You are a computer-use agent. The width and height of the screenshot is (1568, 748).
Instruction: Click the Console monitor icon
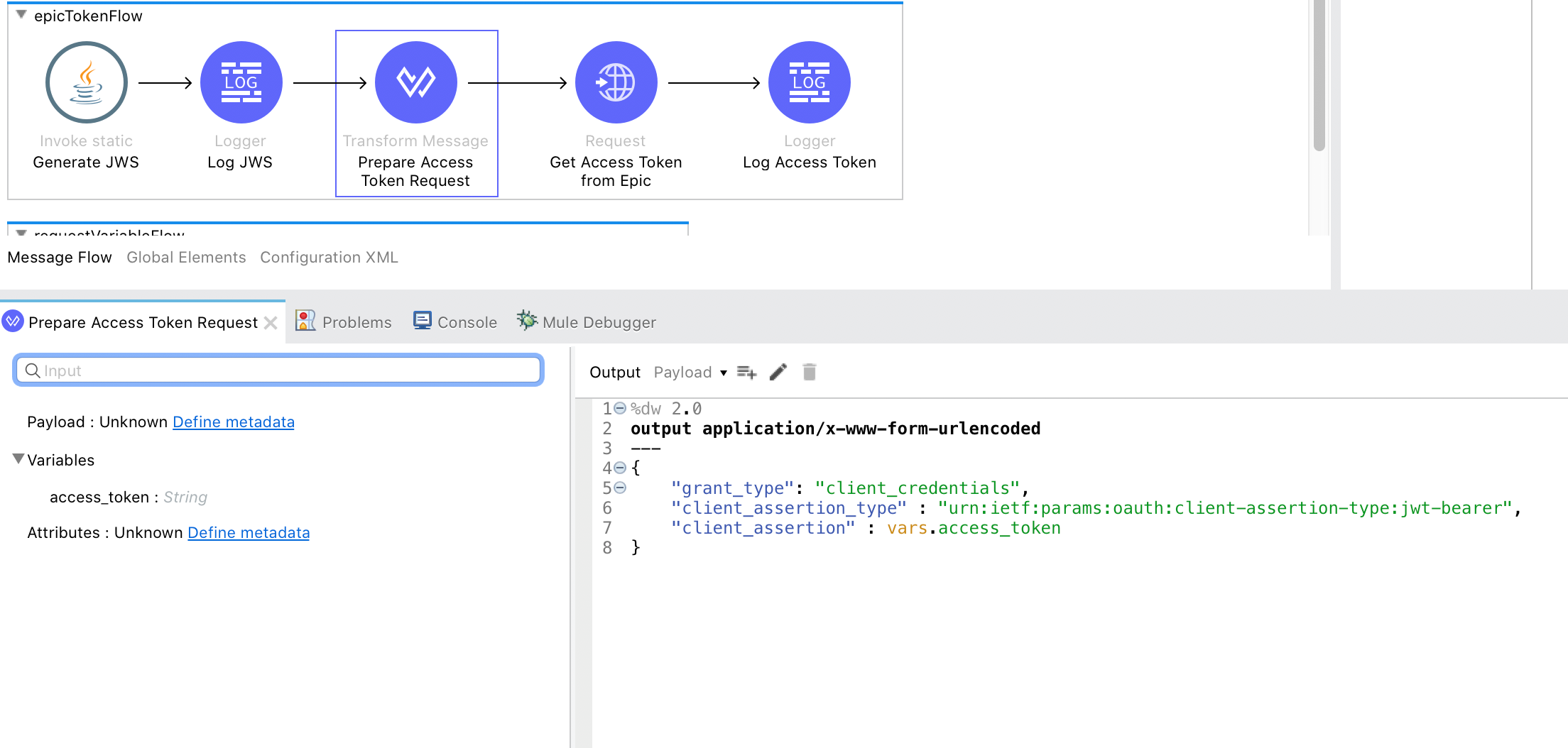[423, 321]
